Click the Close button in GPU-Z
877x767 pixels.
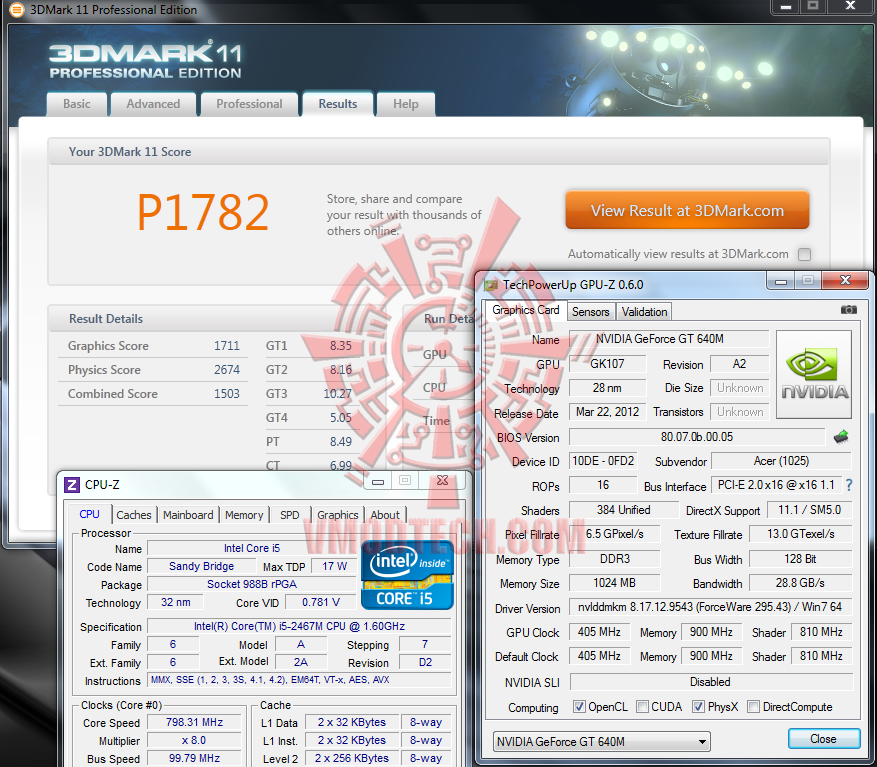click(x=824, y=739)
